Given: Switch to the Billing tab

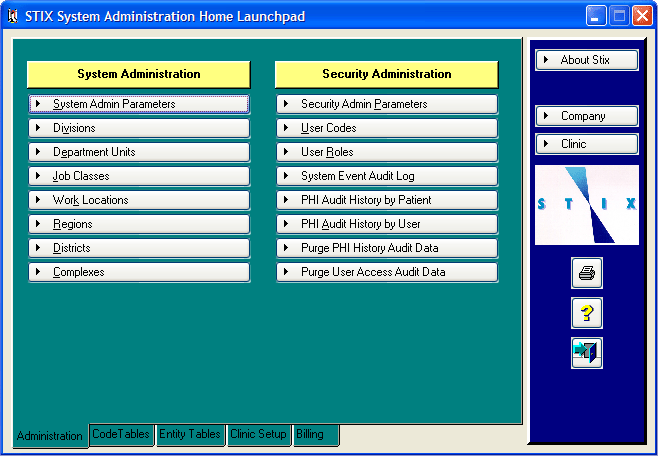Looking at the screenshot, I should point(316,434).
